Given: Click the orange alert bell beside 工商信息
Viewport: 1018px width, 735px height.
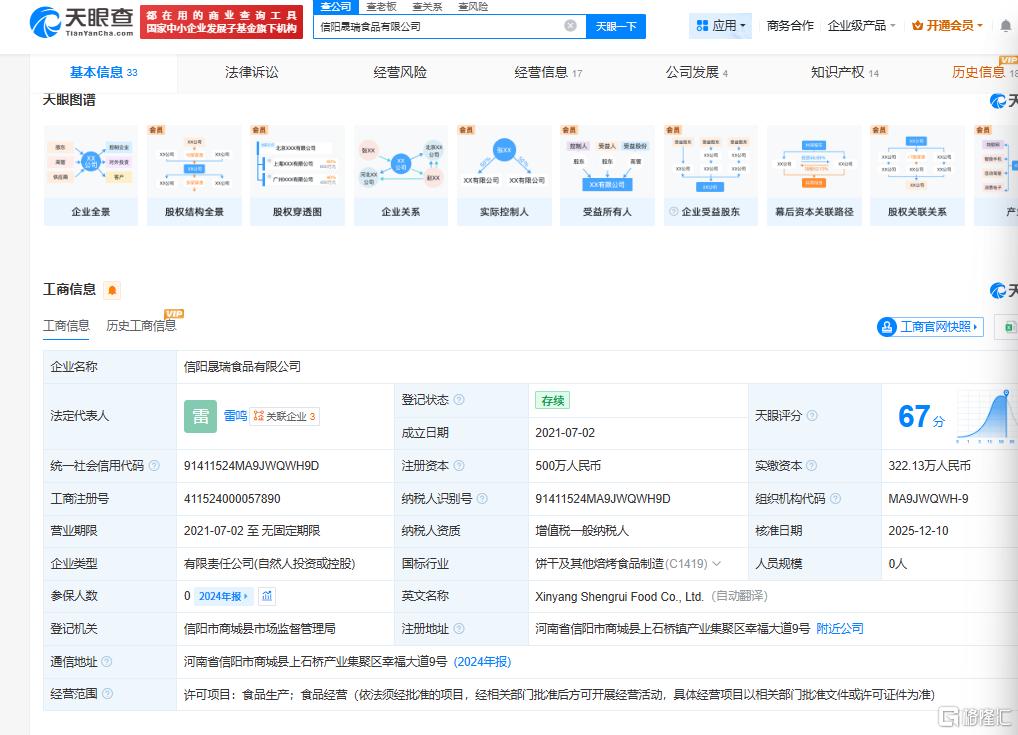Looking at the screenshot, I should (x=112, y=290).
